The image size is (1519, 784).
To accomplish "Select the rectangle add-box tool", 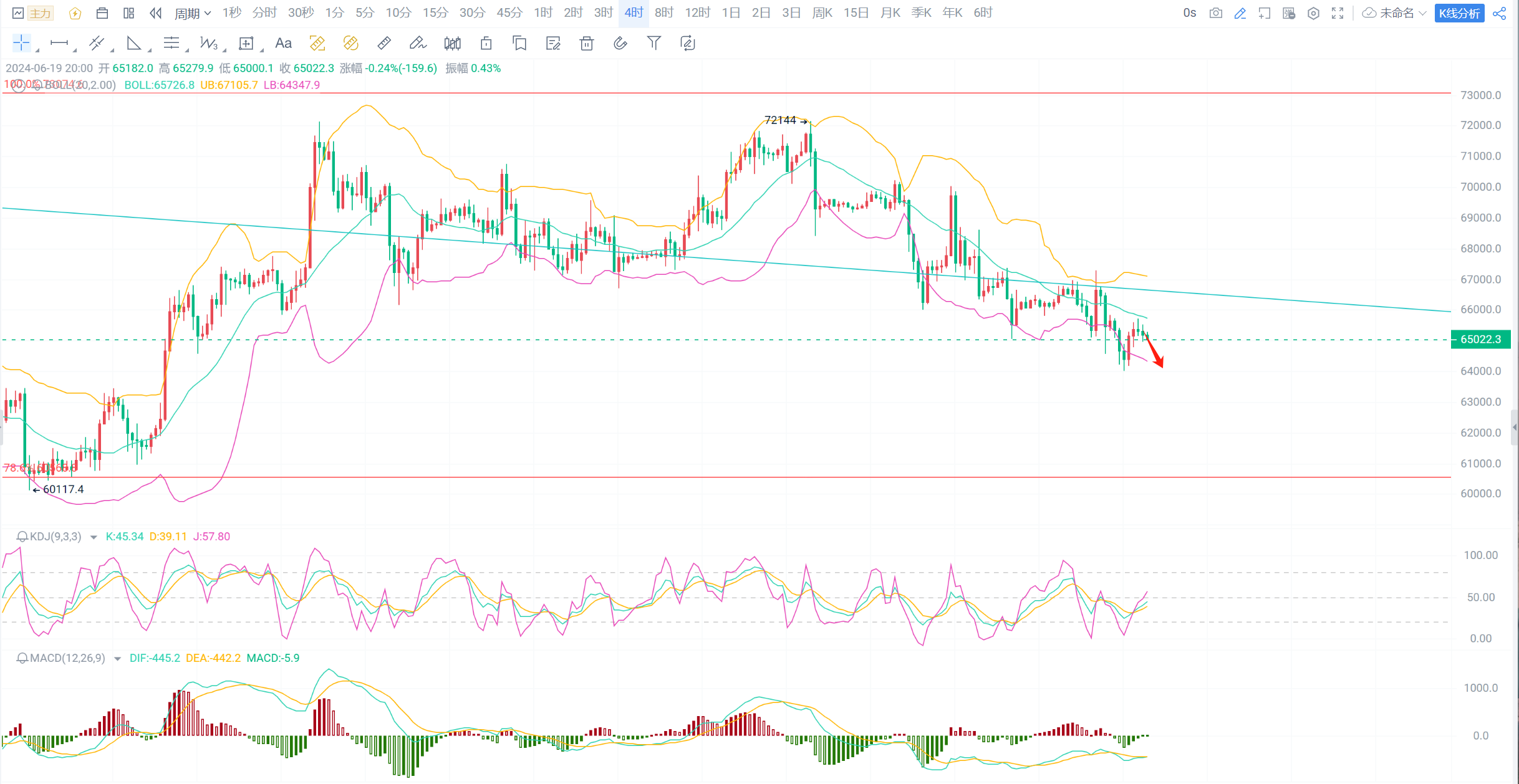I will (246, 43).
